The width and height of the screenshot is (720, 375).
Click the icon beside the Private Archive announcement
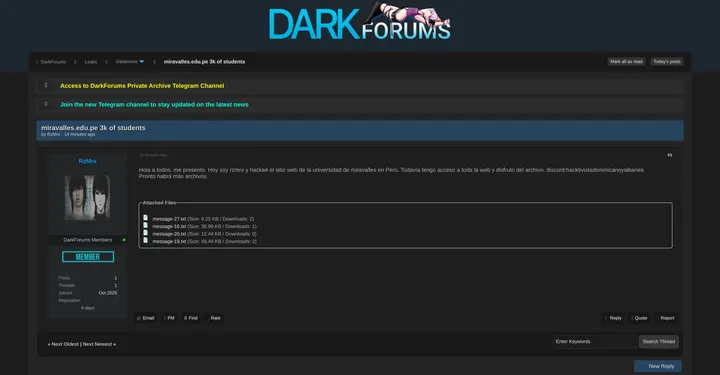pos(46,85)
